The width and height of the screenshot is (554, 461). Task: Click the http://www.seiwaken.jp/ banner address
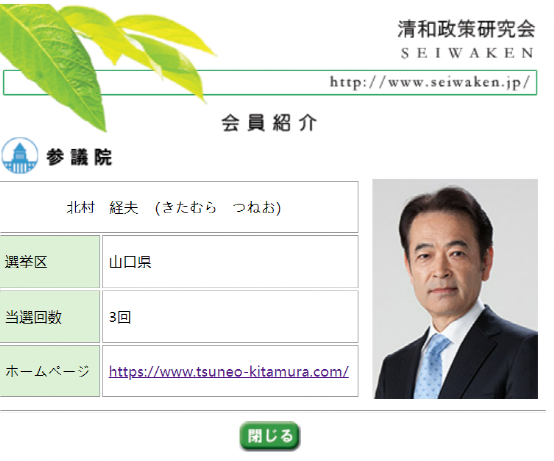[x=430, y=82]
